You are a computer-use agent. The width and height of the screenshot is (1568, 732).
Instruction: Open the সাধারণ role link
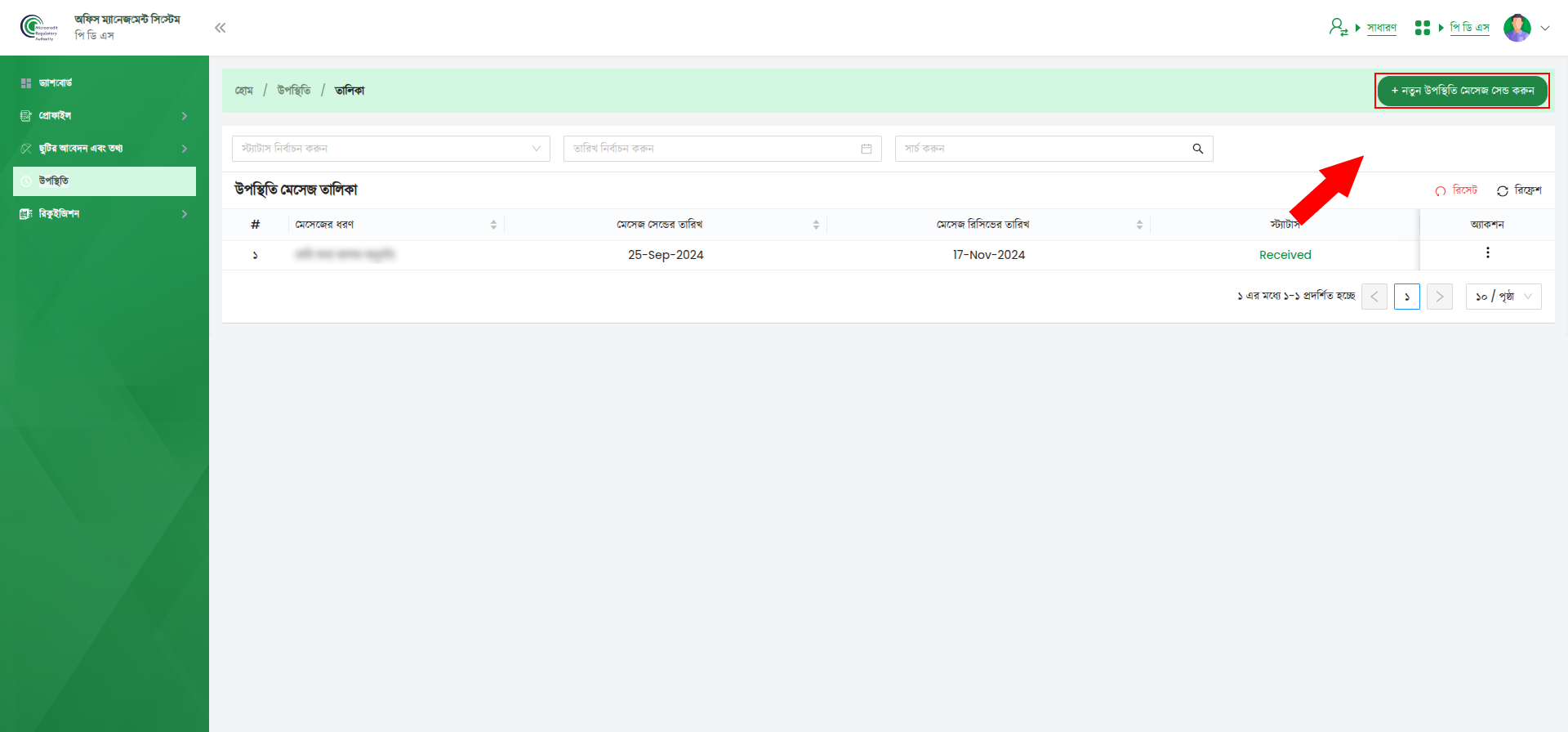coord(1382,28)
